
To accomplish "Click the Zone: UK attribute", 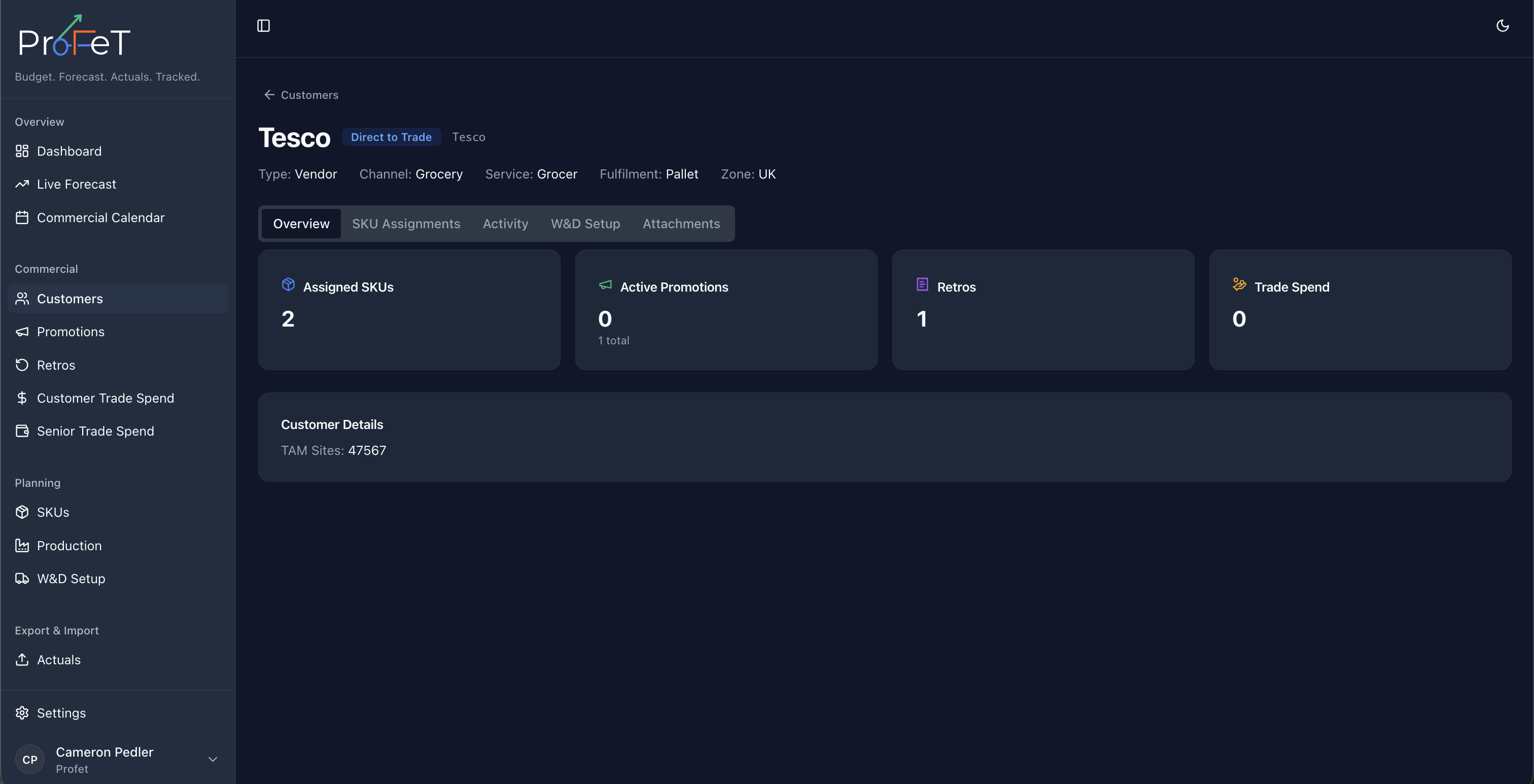I will [x=749, y=174].
